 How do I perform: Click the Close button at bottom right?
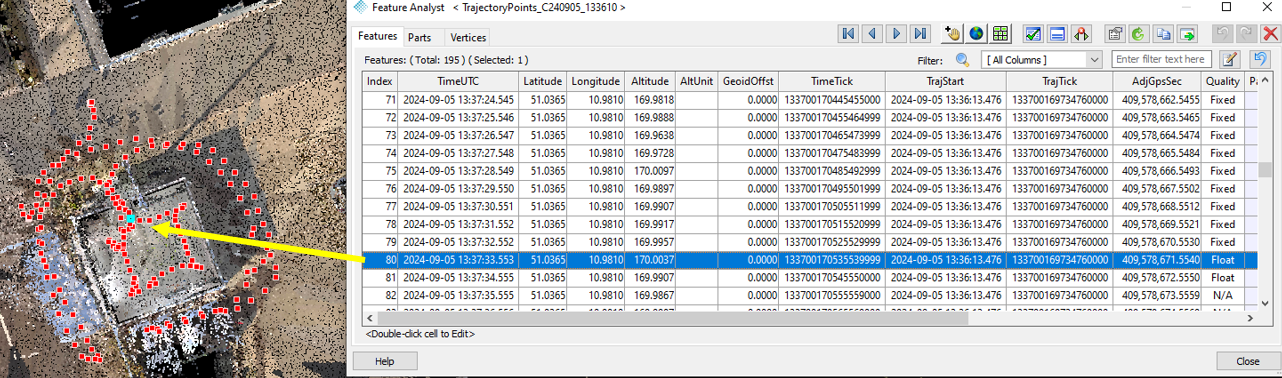point(1248,361)
